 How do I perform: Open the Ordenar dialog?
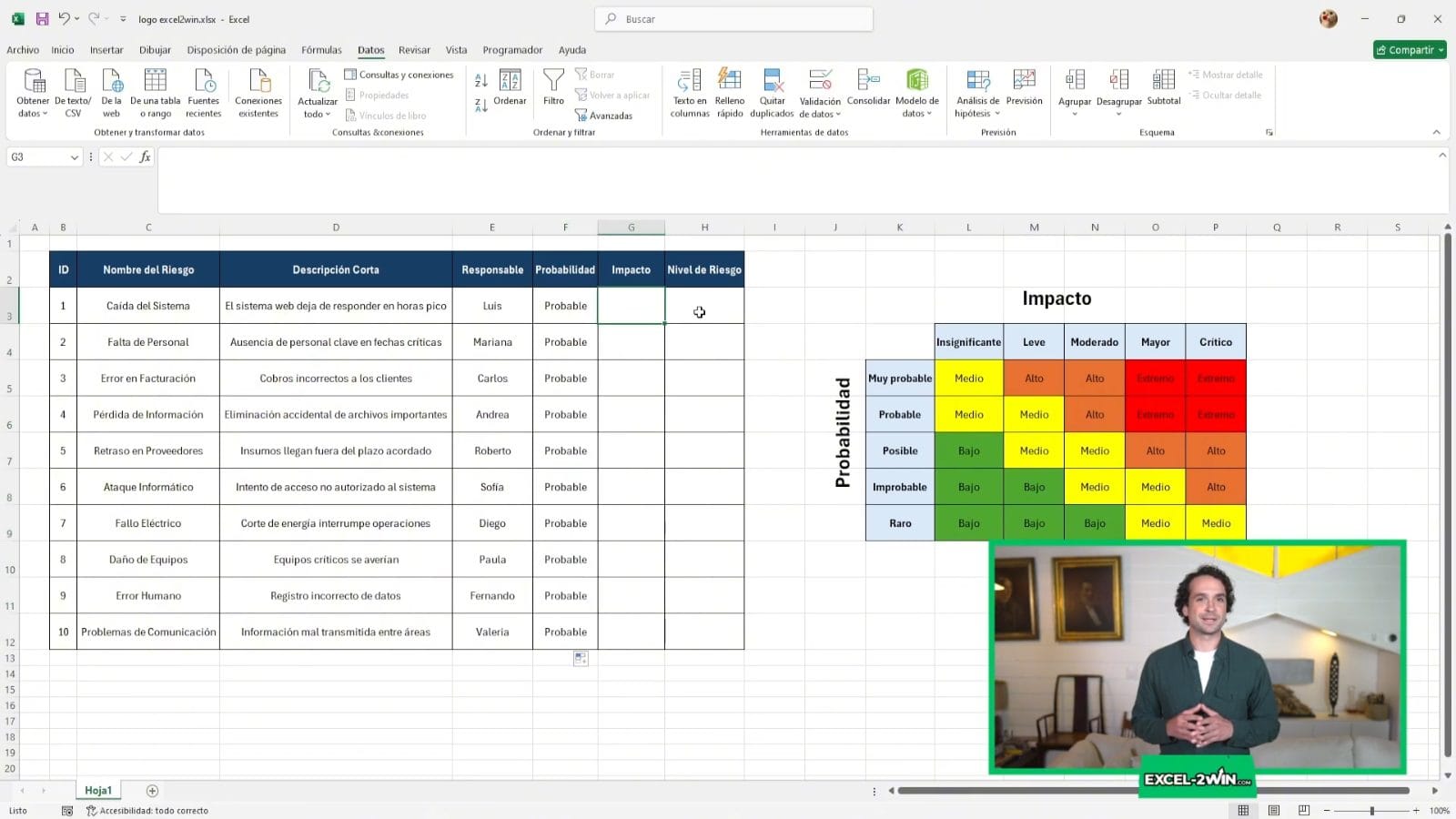click(510, 87)
